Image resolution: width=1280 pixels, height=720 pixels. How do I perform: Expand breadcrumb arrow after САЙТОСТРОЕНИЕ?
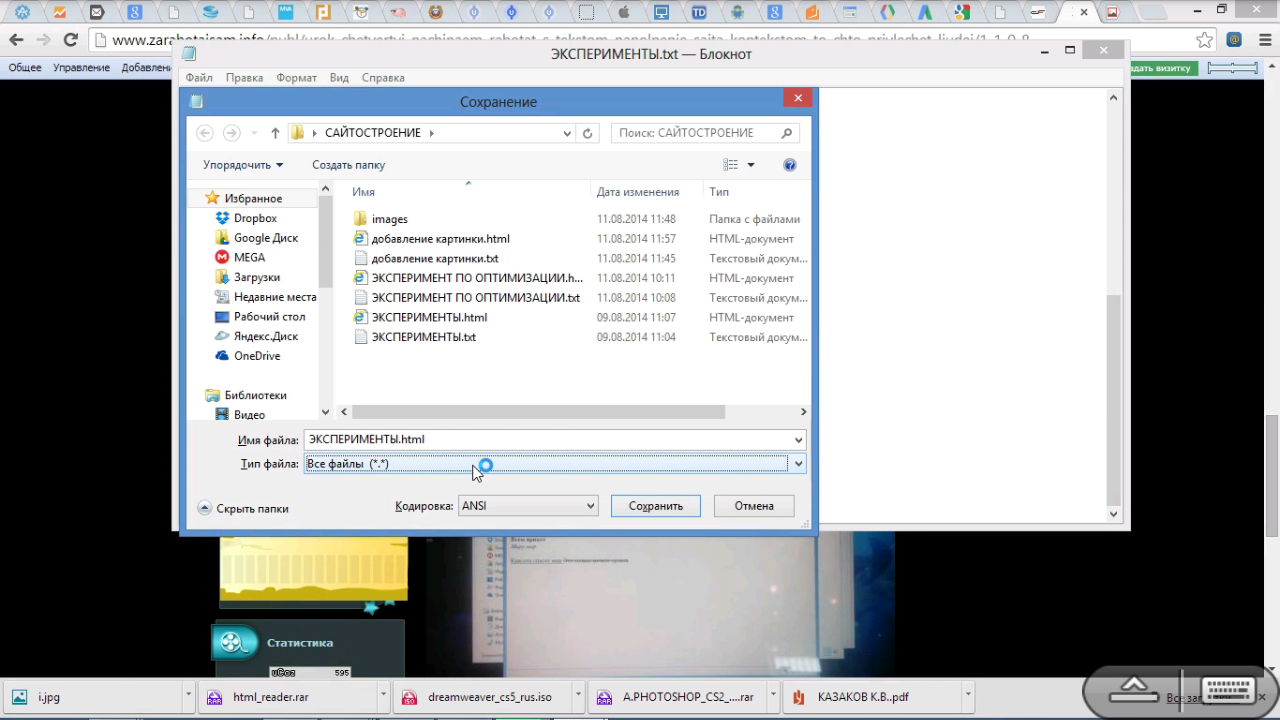click(431, 133)
